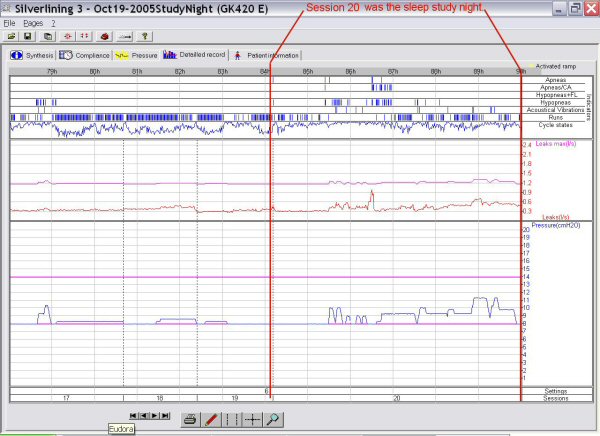The height and width of the screenshot is (436, 600).
Task: Open the ? help menu
Action: click(x=53, y=23)
